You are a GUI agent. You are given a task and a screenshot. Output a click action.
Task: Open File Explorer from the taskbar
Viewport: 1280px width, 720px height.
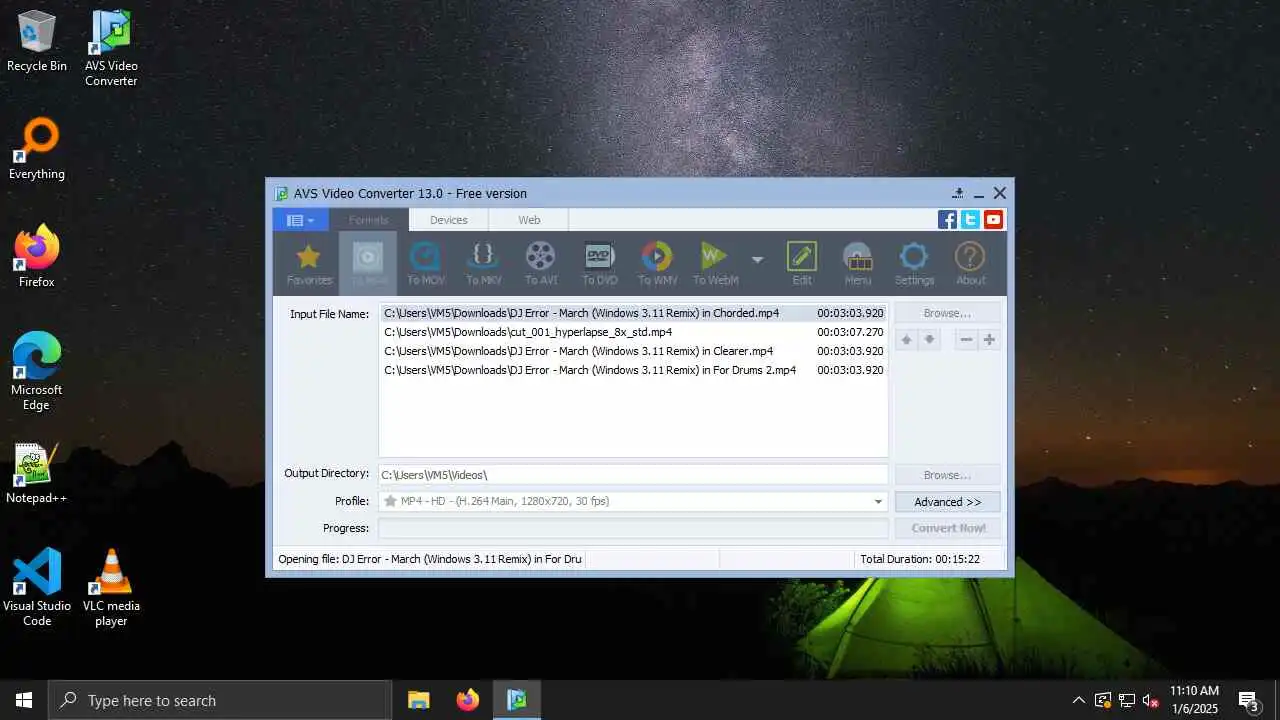tap(419, 700)
